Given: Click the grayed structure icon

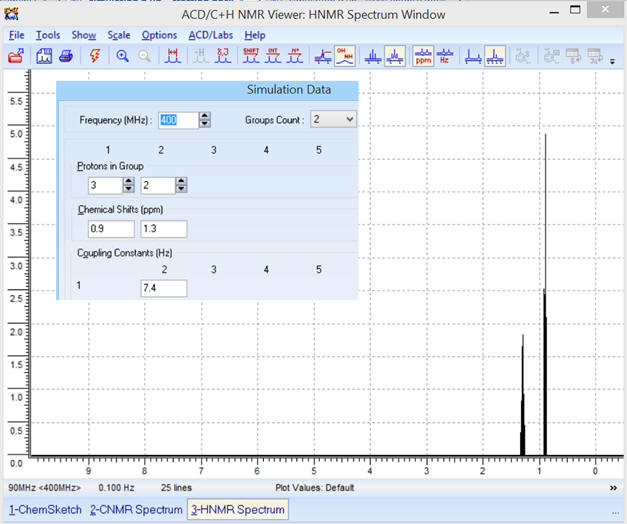Looking at the screenshot, I should (x=523, y=56).
